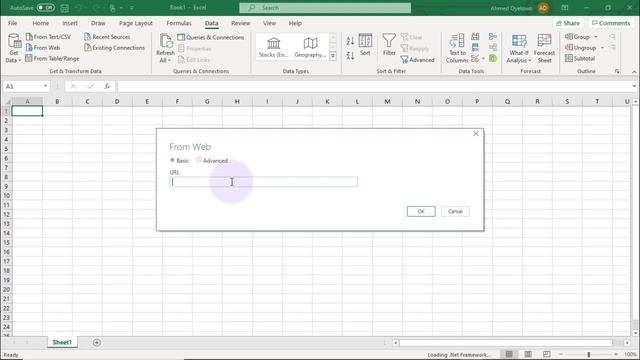Open Outline dialog launcher
This screenshot has height=360, width=640.
coord(617,71)
